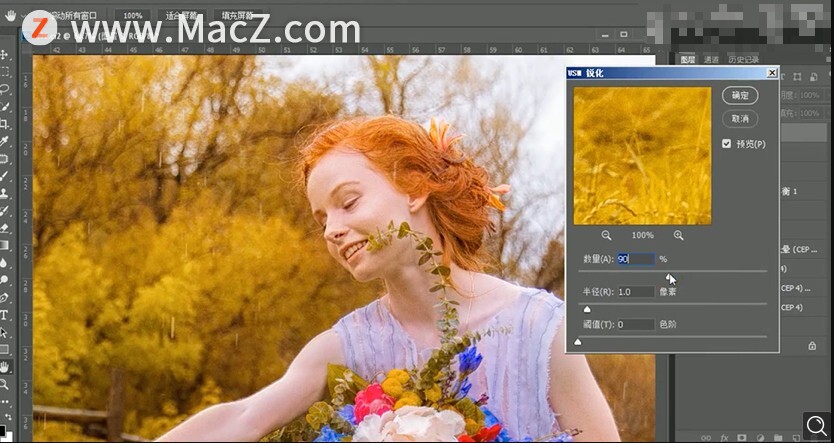The height and width of the screenshot is (443, 834).
Task: Select the Quick Selection tool
Action: point(4,106)
